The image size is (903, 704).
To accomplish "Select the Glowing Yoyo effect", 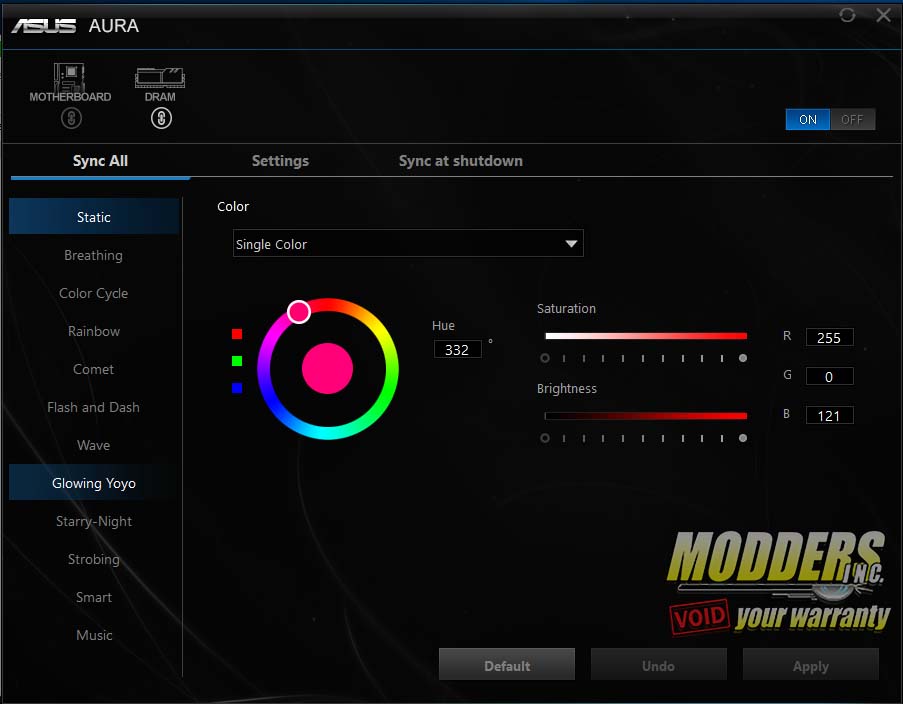I will 94,483.
